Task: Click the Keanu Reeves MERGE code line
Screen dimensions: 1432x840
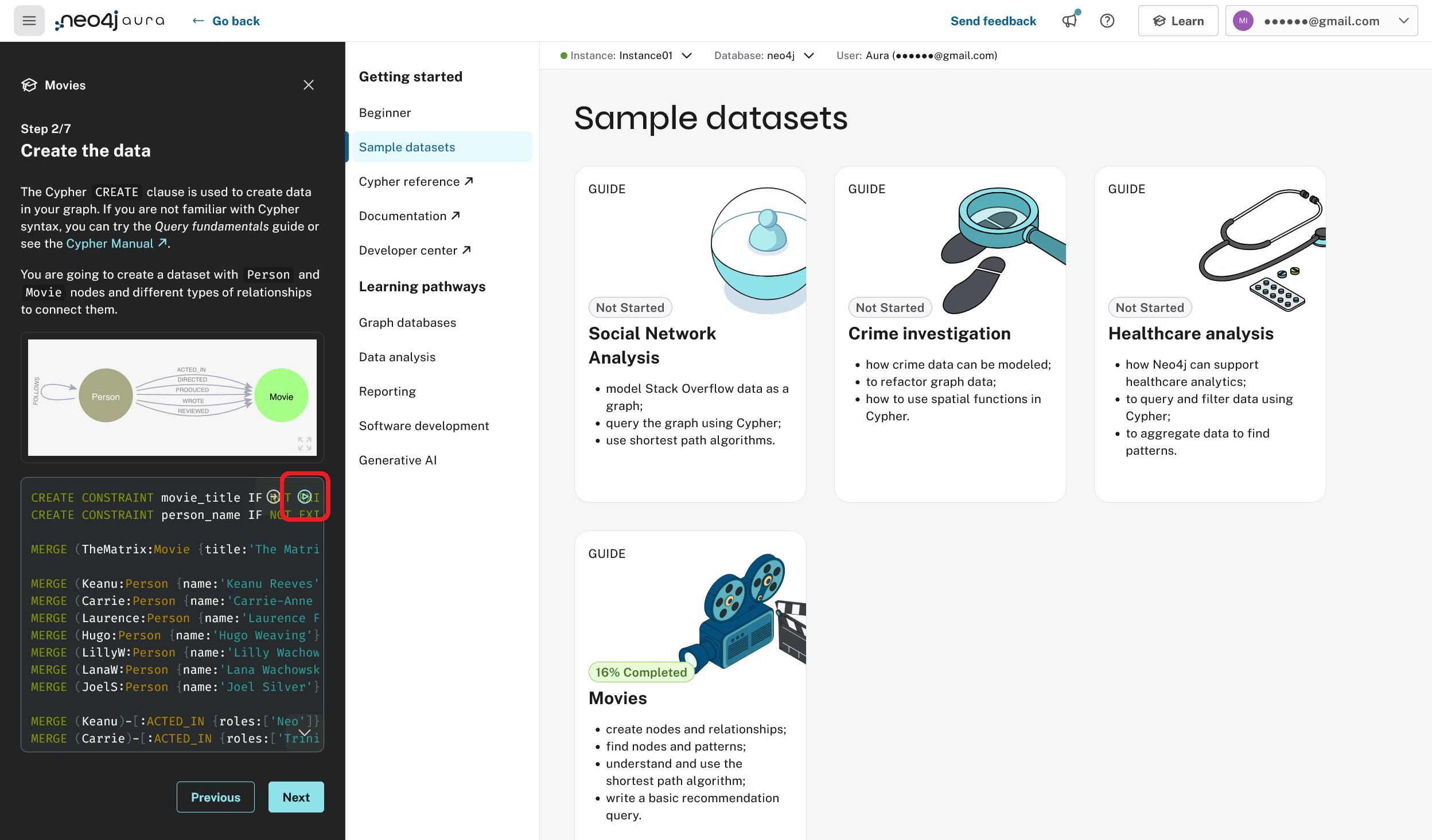Action: click(175, 584)
